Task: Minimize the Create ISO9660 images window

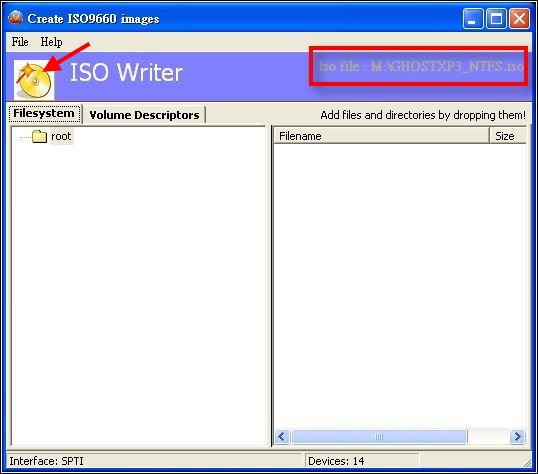Action: click(x=473, y=19)
